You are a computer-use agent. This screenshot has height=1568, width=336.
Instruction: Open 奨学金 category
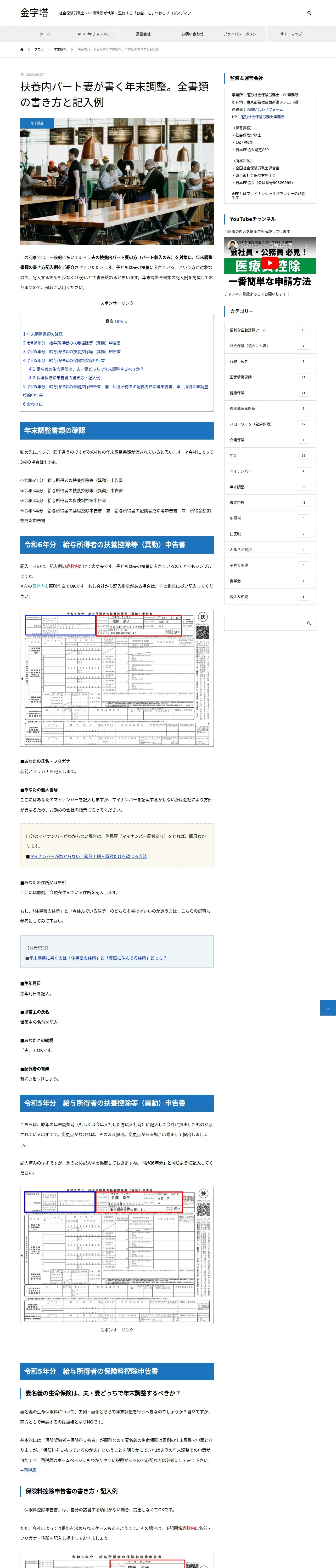point(270,581)
